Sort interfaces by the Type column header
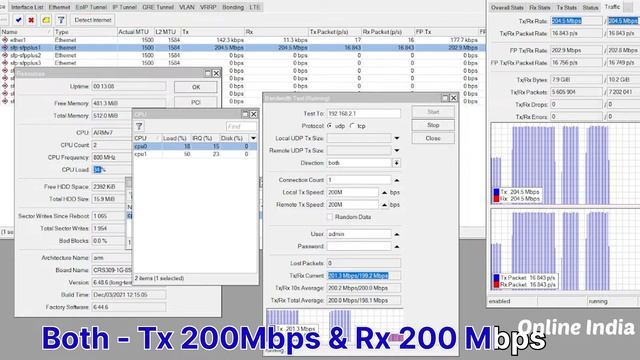Screen dimensions: 640x360 (85, 32)
